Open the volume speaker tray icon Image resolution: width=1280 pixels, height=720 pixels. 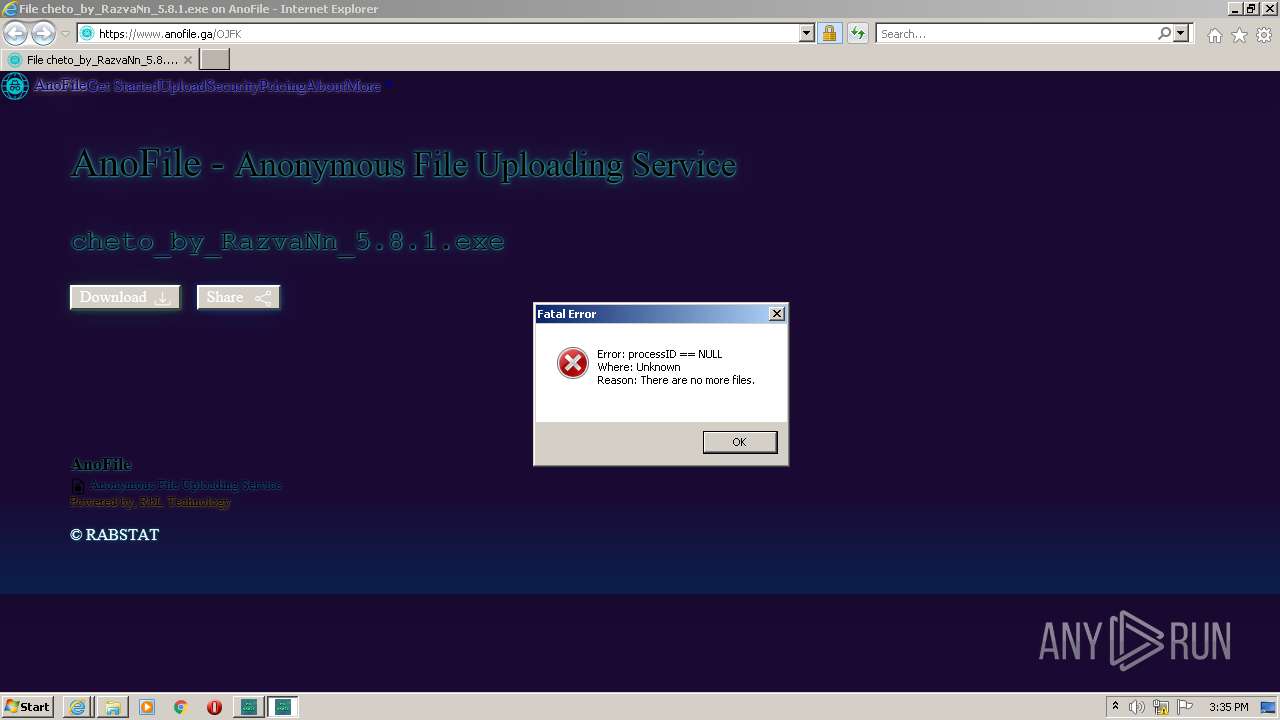click(x=1137, y=707)
